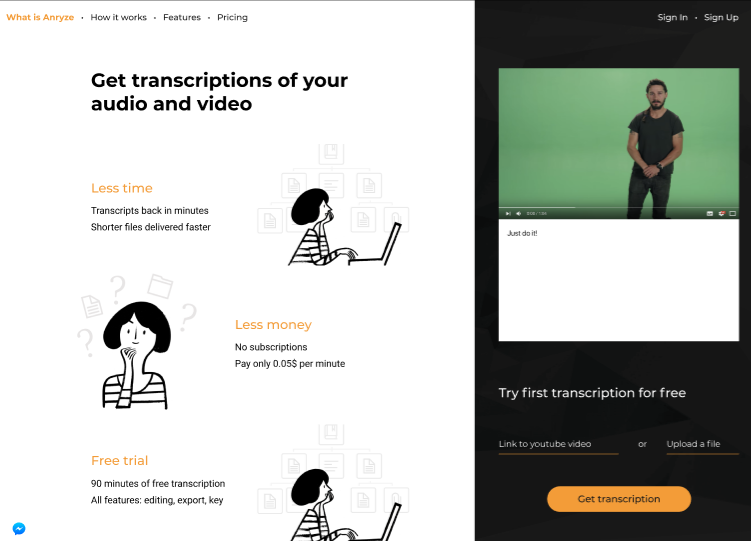The width and height of the screenshot is (751, 541).
Task: Click the 'Less money' heading
Action: click(273, 325)
